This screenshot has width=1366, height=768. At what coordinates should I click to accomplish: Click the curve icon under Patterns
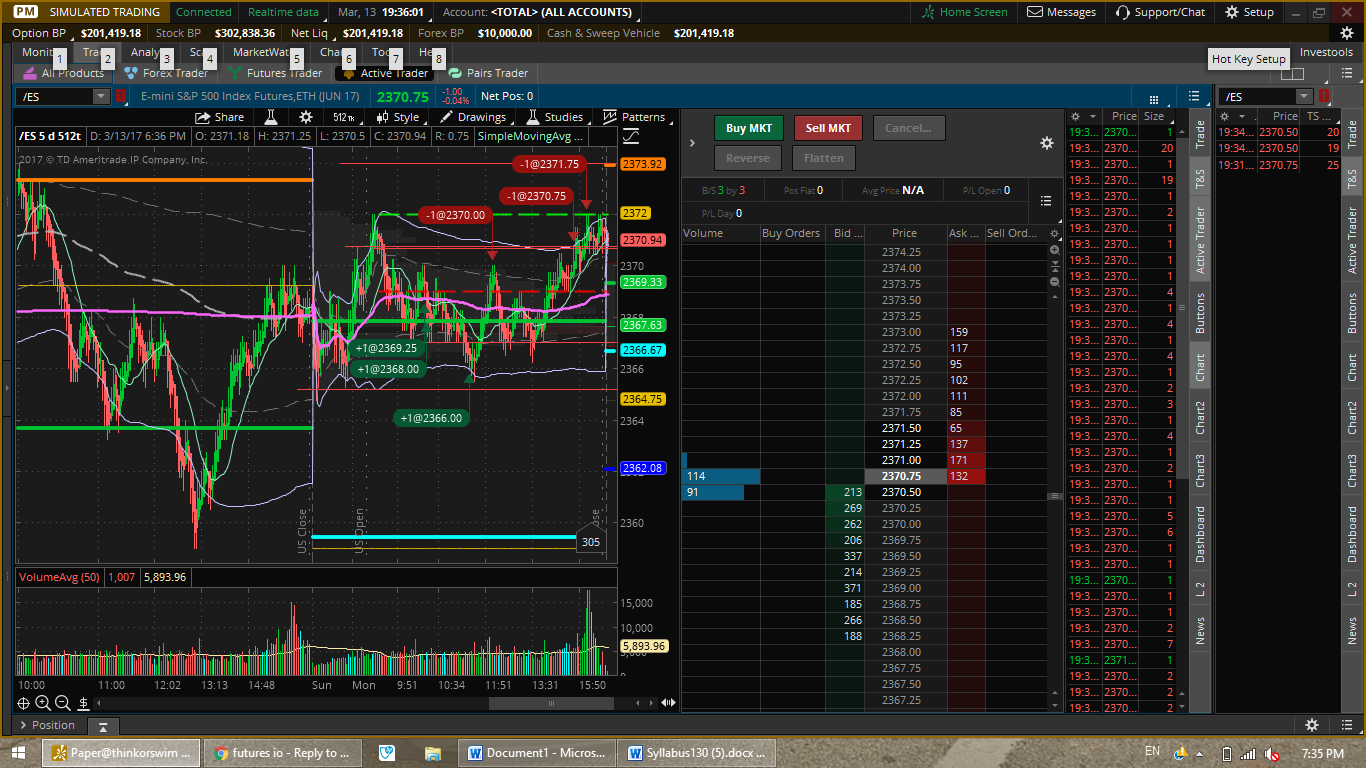click(x=631, y=136)
